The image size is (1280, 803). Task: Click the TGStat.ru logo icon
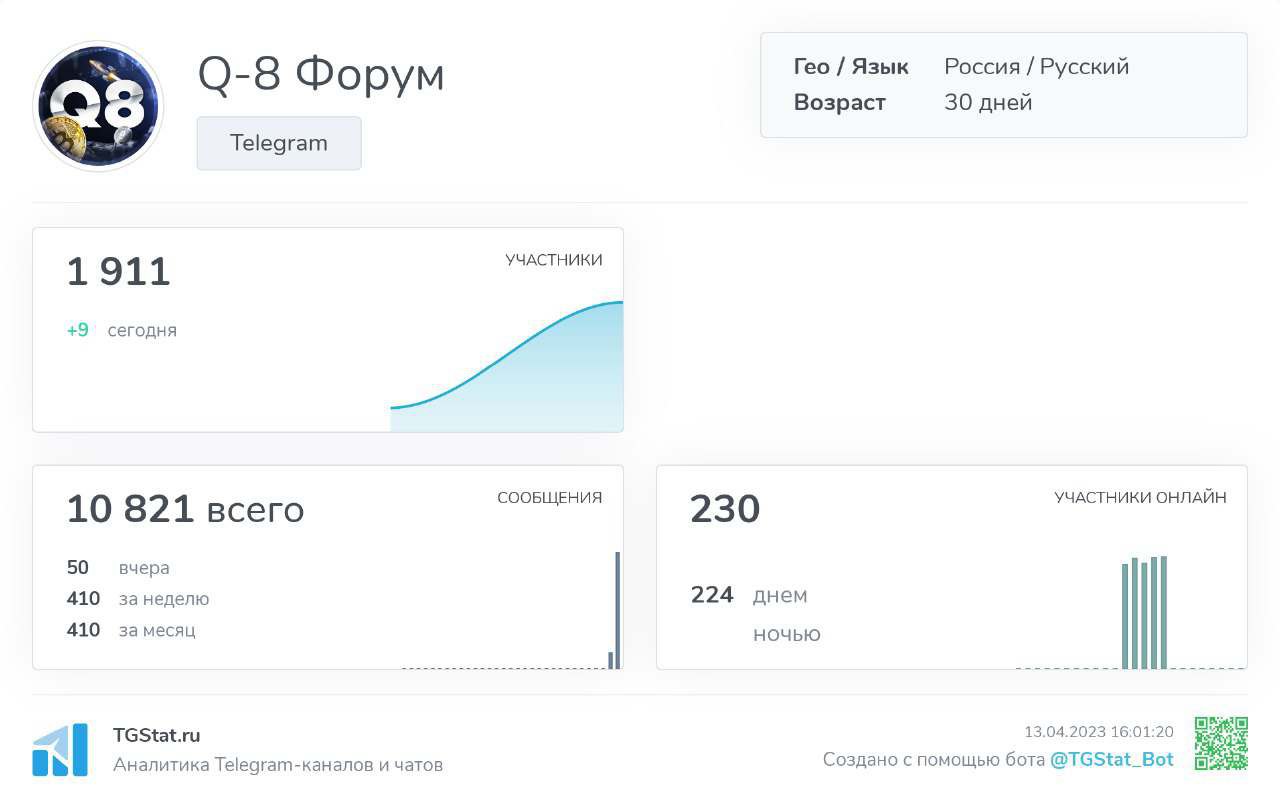click(x=60, y=750)
